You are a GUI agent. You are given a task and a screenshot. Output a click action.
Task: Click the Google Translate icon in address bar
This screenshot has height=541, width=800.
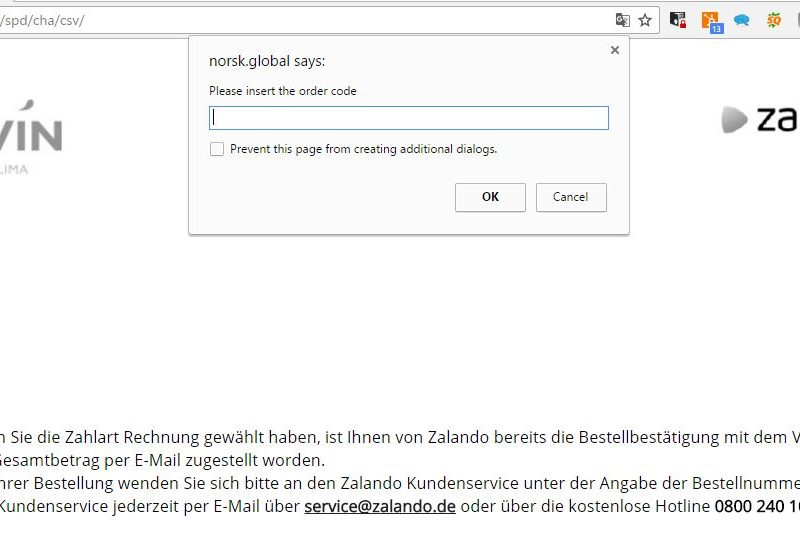point(623,20)
